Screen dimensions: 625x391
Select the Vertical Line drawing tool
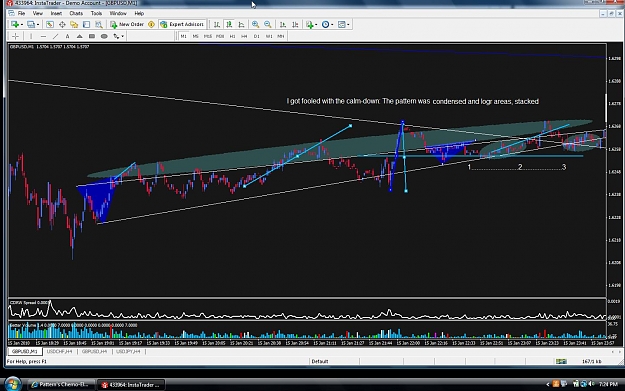[31, 36]
